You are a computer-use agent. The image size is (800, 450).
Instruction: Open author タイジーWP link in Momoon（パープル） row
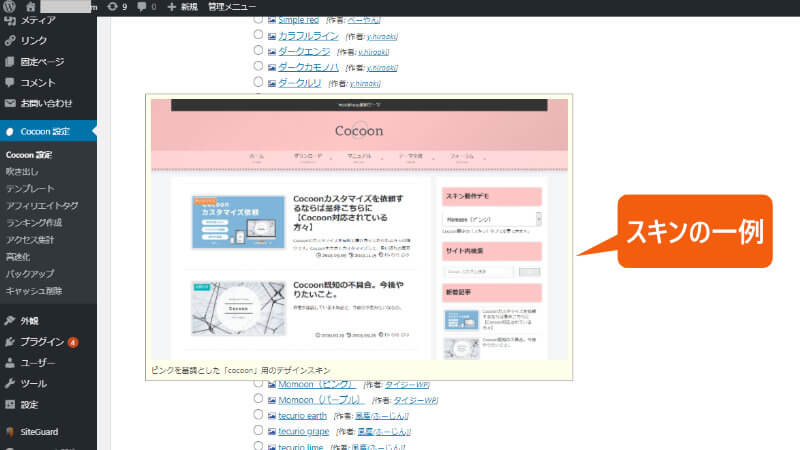[x=415, y=401]
